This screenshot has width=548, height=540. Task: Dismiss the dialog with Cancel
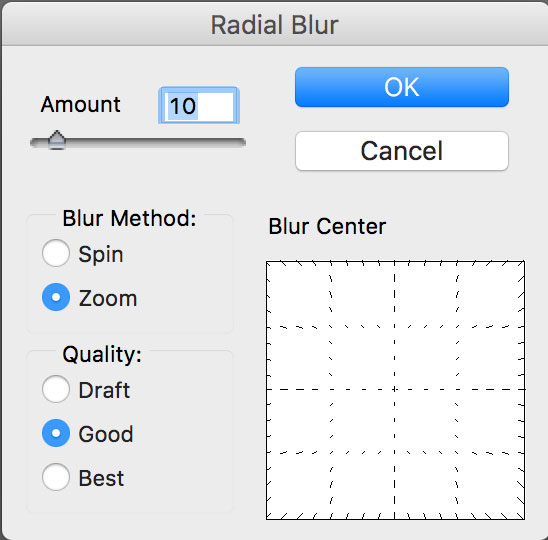tap(402, 151)
